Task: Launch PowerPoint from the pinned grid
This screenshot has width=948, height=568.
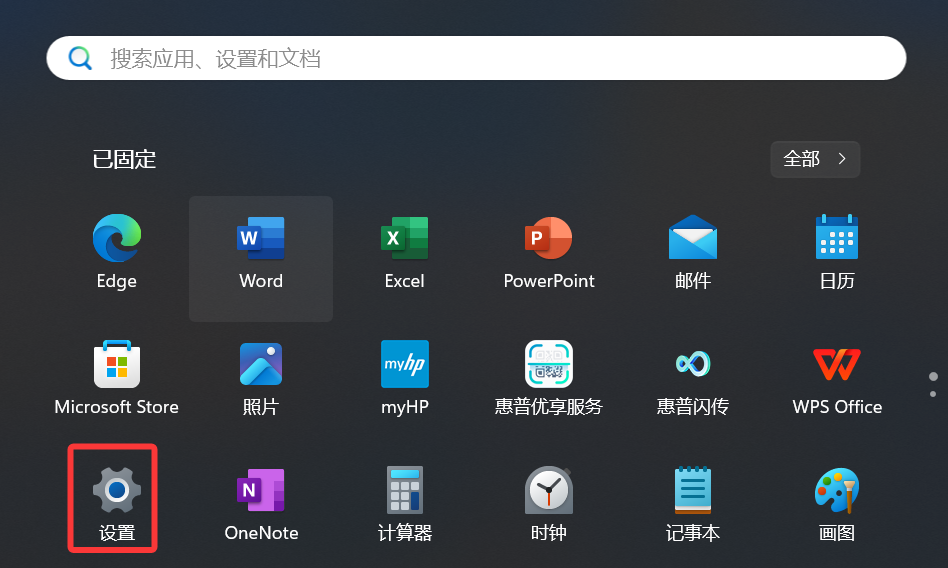Action: tap(548, 253)
